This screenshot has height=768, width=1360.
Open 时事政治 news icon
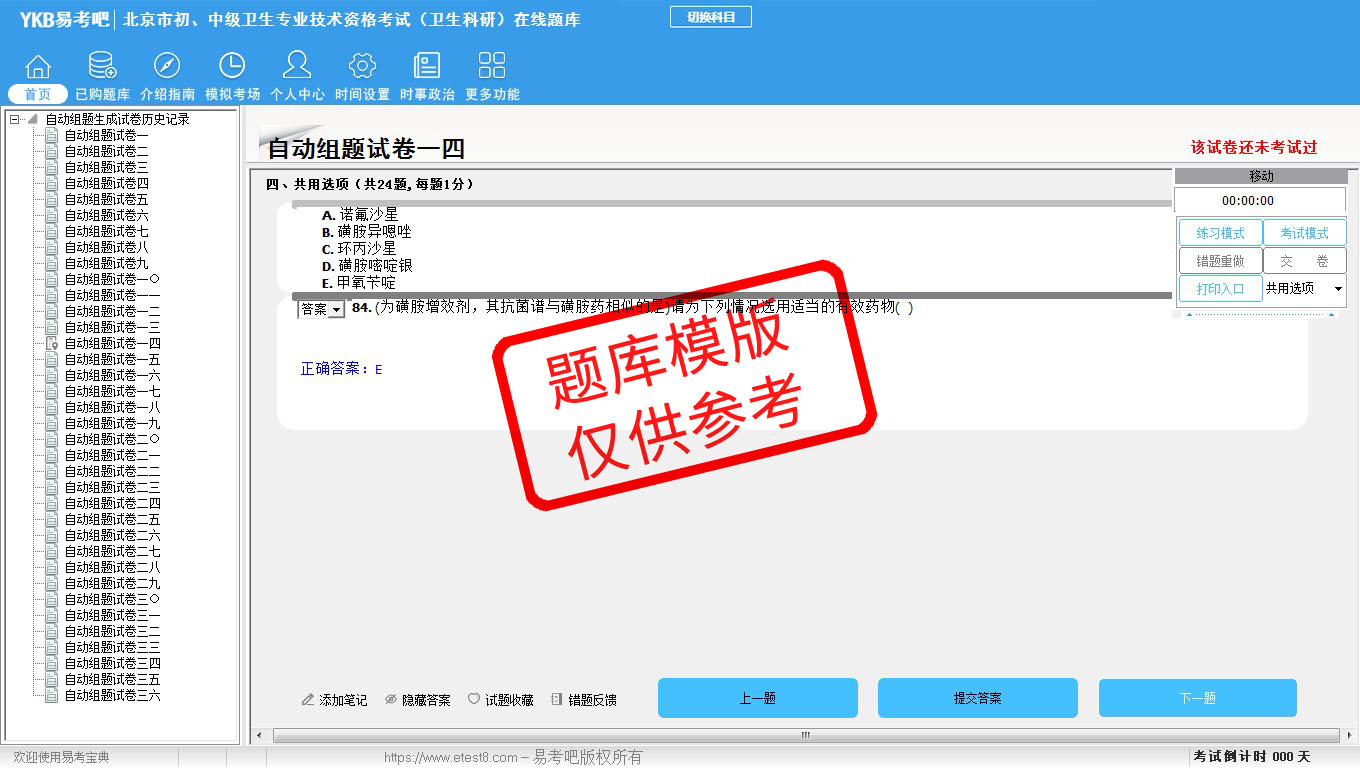(427, 67)
